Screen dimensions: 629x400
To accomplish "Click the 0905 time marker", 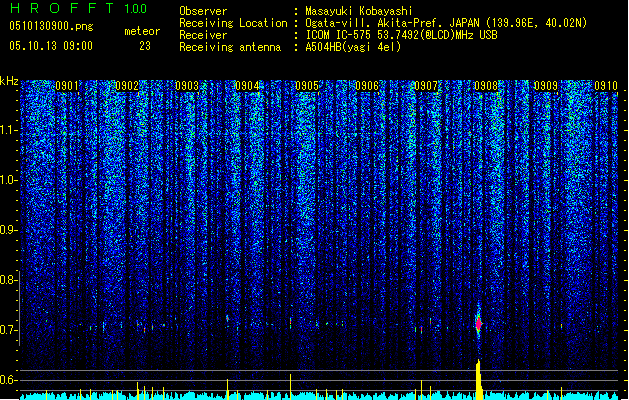I will point(307,86).
